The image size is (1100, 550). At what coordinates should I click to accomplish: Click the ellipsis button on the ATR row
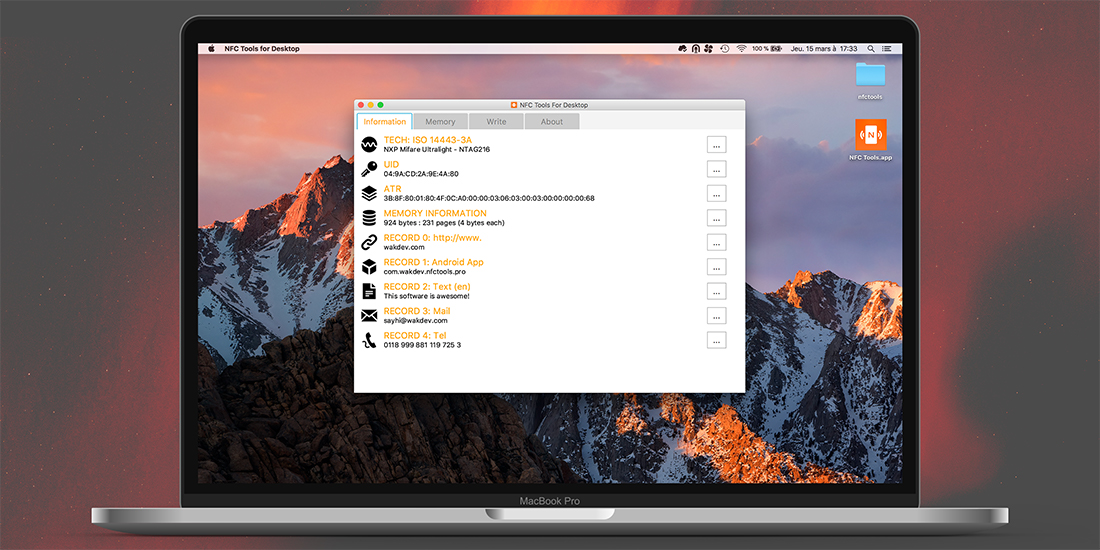tap(716, 194)
